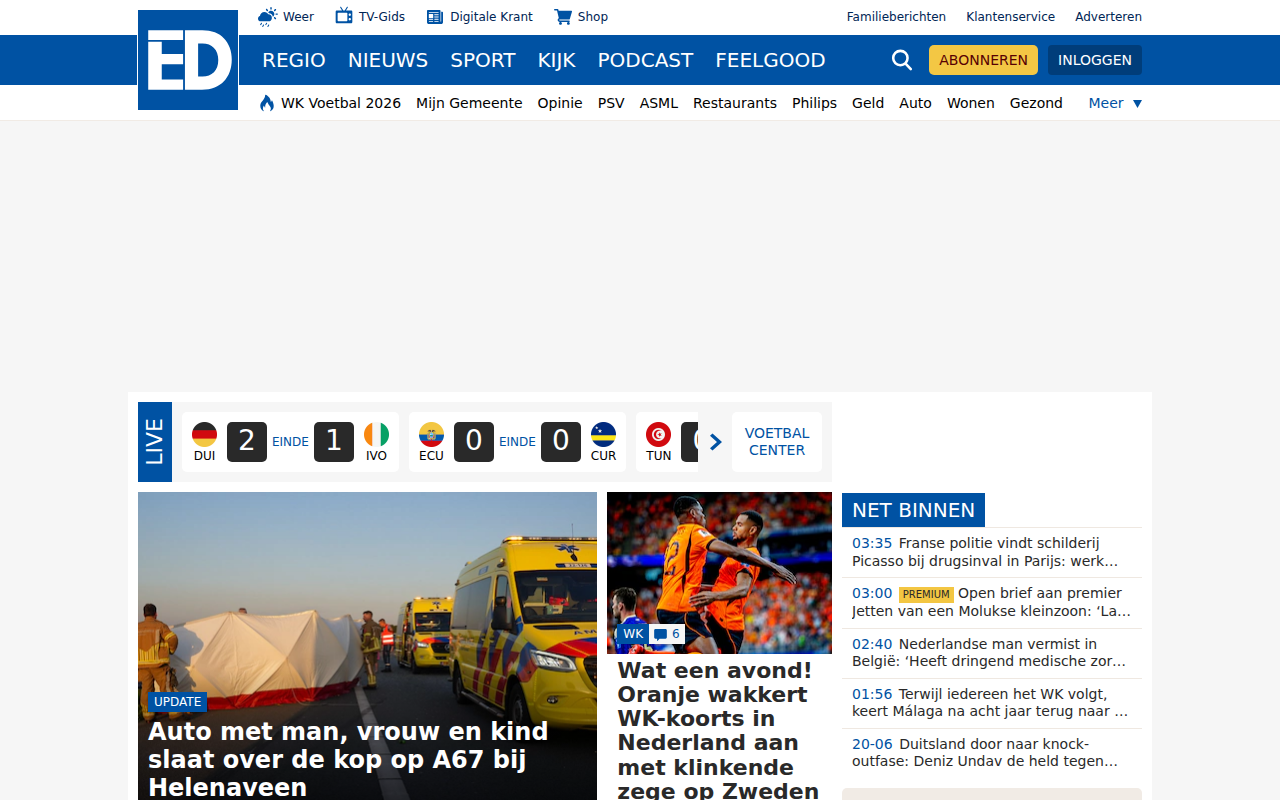This screenshot has width=1280, height=800.
Task: Click the Shop cart icon
Action: point(563,17)
